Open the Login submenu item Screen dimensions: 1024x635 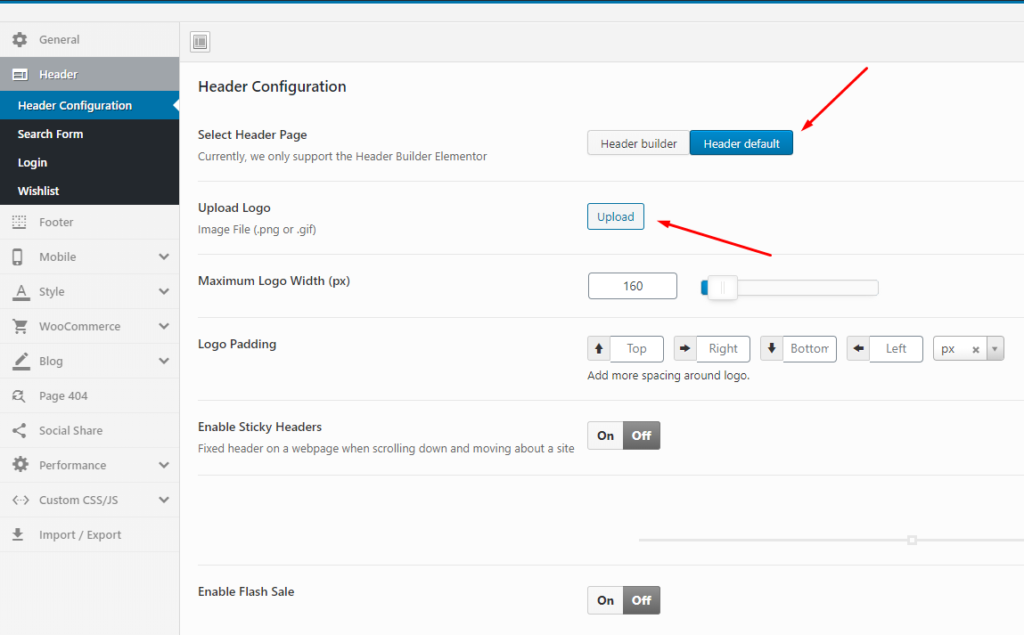click(x=89, y=163)
